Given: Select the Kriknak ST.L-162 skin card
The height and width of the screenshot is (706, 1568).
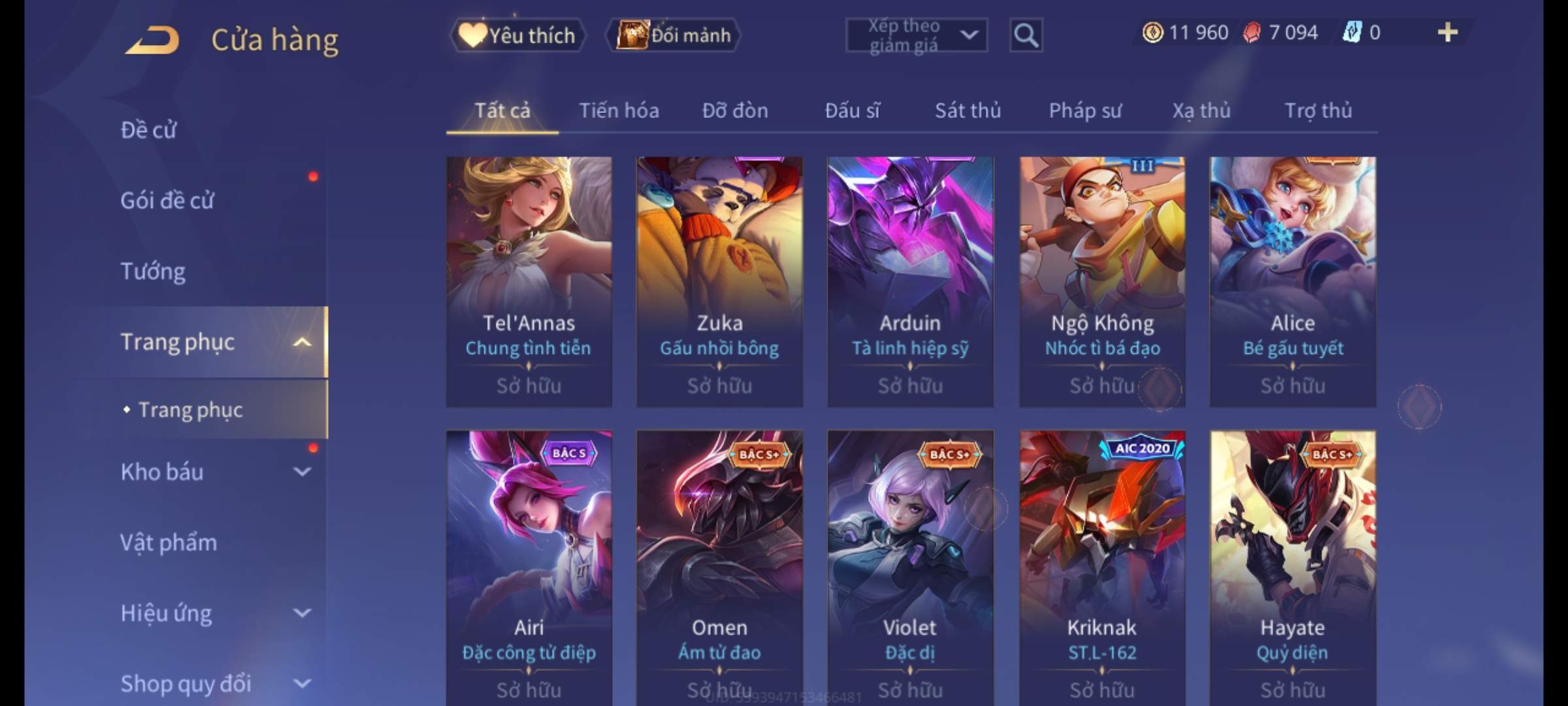Looking at the screenshot, I should click(1102, 567).
